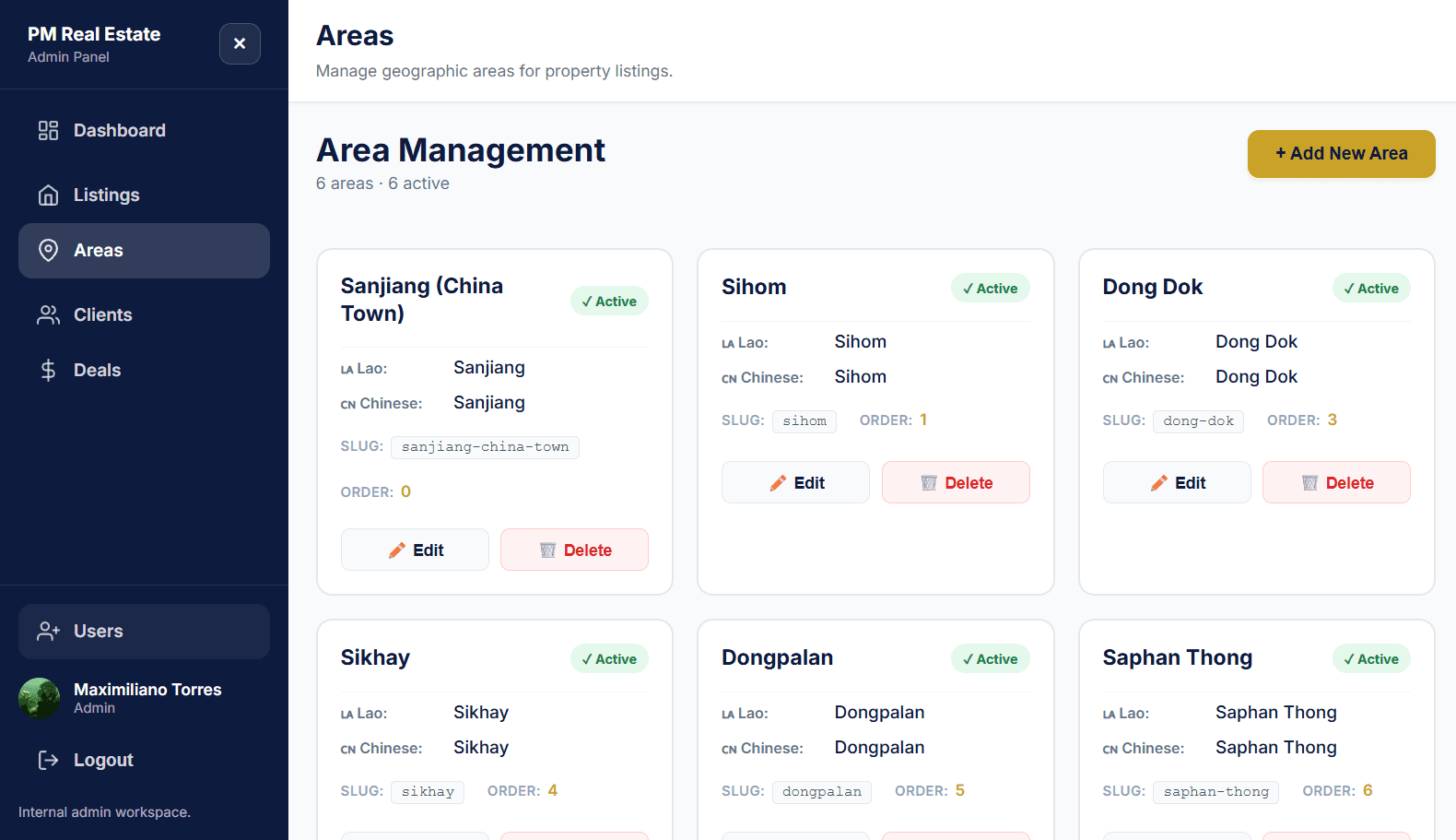This screenshot has height=840, width=1456.
Task: Click the pencil icon on Sihom card
Action: 779,483
